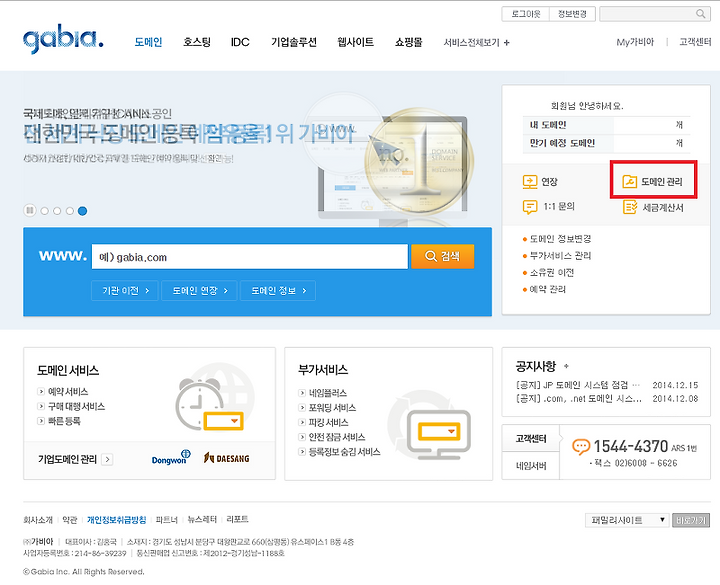Screen dimensions: 720x585
Task: Click the arrow beside 기업도메인 관리
Action: (x=107, y=459)
